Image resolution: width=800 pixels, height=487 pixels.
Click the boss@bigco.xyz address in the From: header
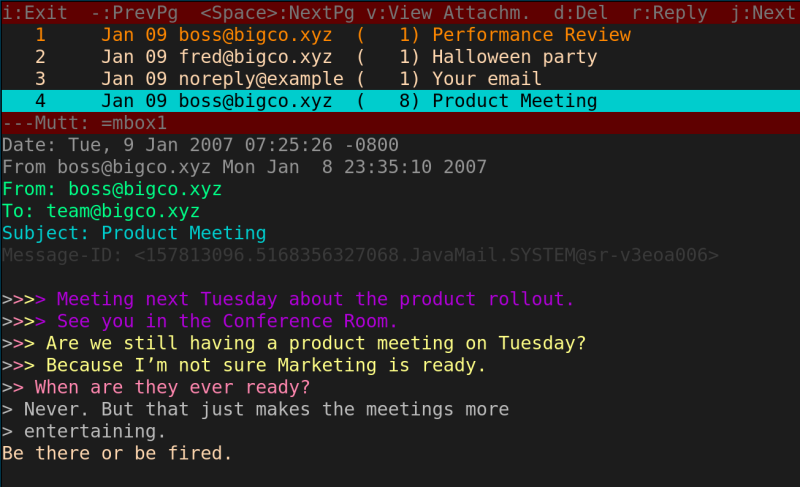coord(145,189)
